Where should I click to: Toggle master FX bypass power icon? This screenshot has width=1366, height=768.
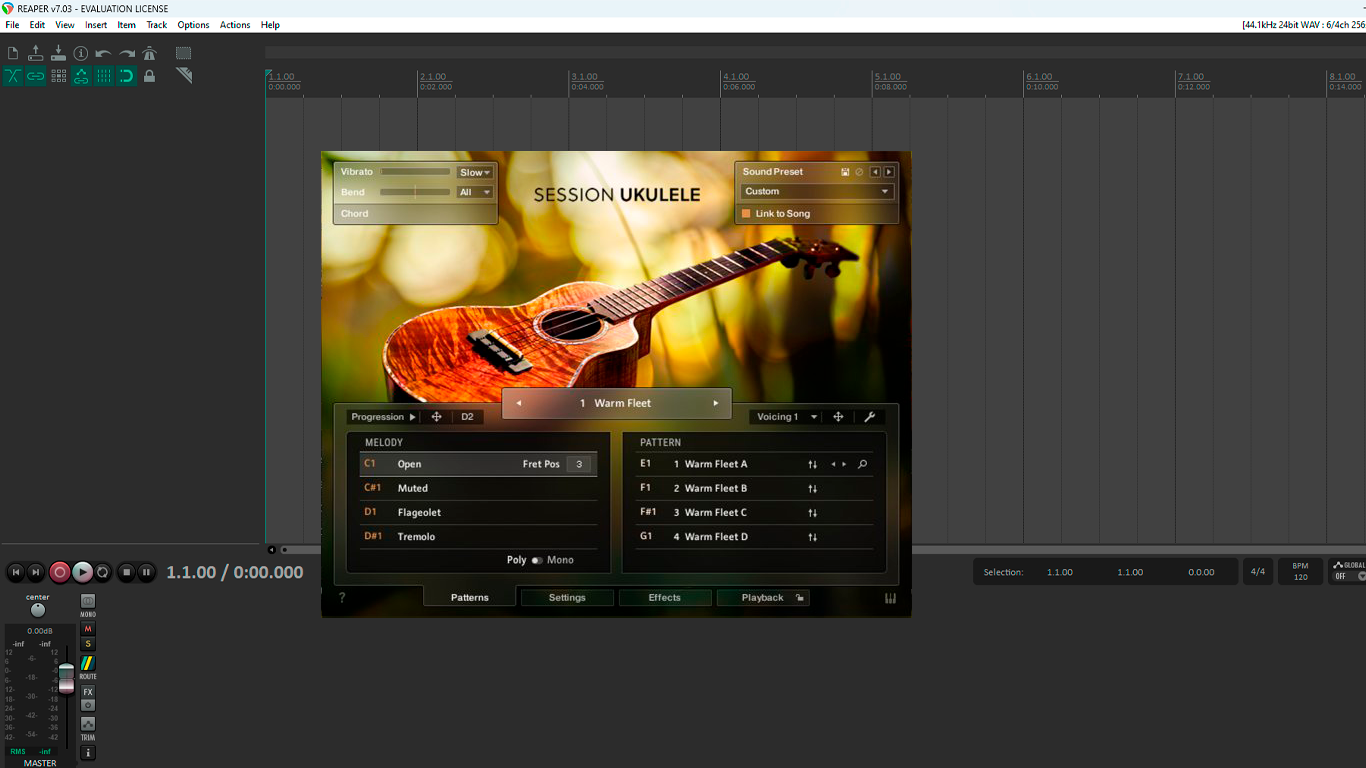[x=88, y=705]
